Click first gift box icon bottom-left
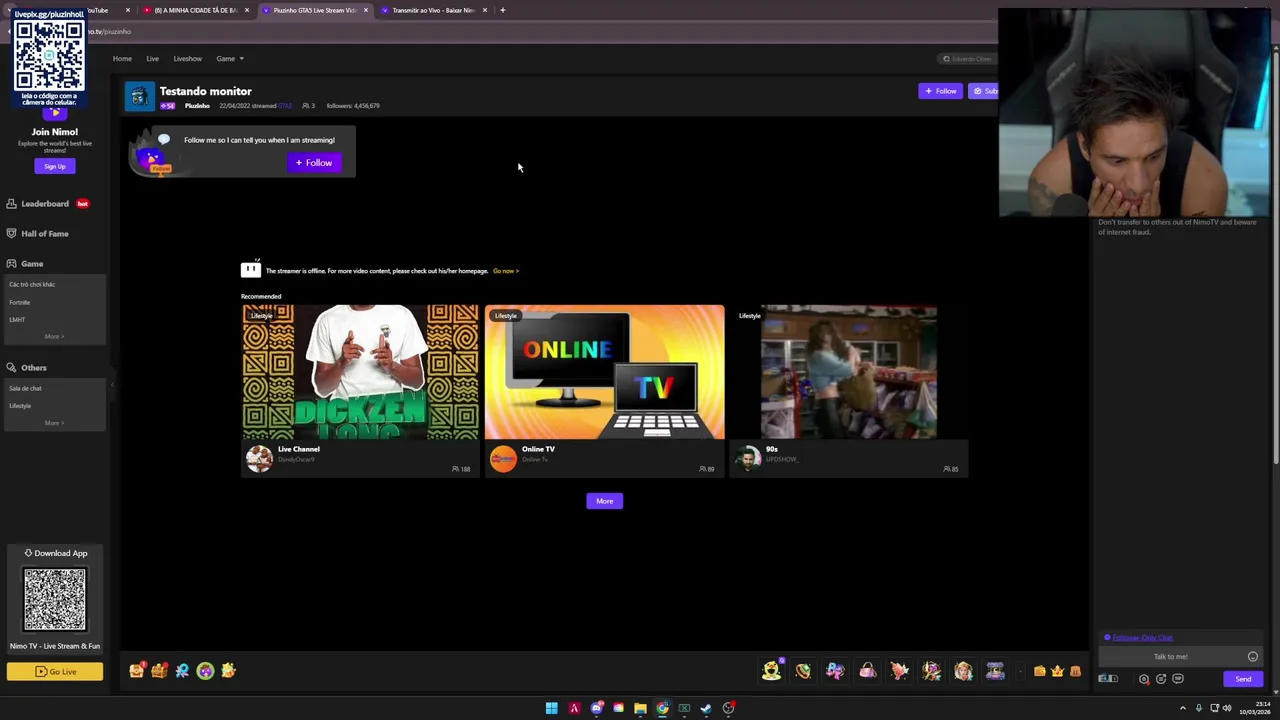The height and width of the screenshot is (720, 1280). tap(137, 671)
